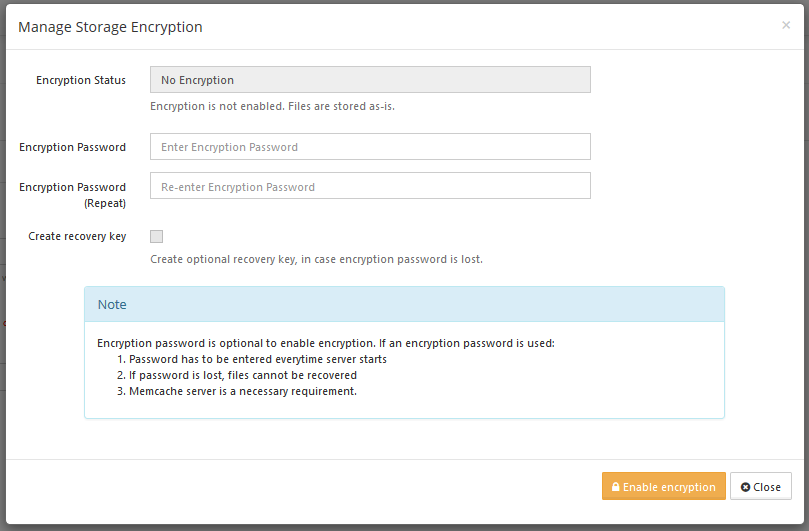
Task: Click the No Encryption status field
Action: pos(370,79)
